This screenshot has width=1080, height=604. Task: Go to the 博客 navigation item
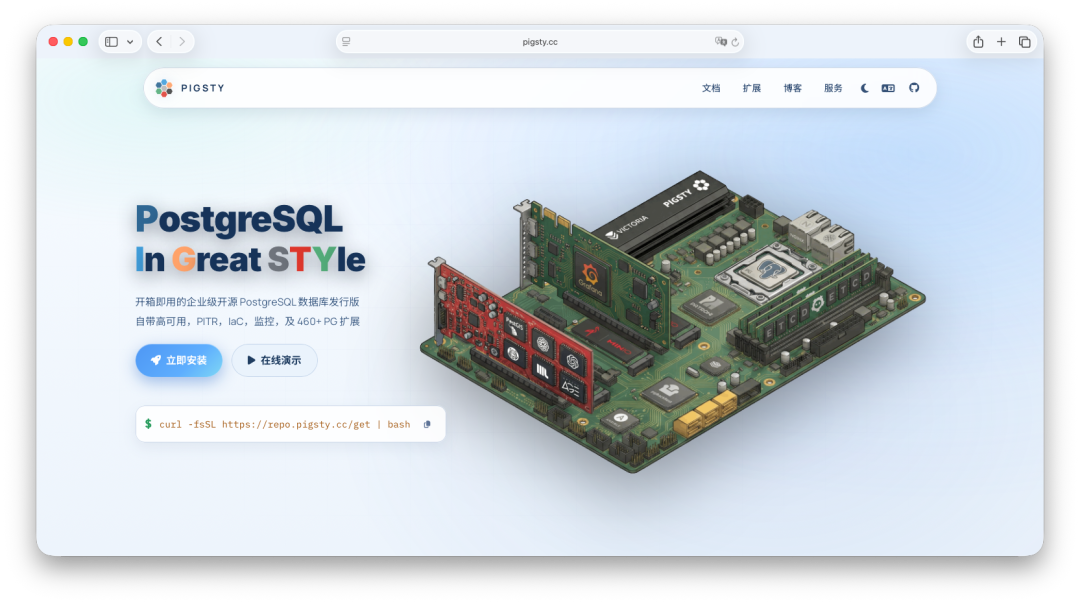click(x=792, y=88)
